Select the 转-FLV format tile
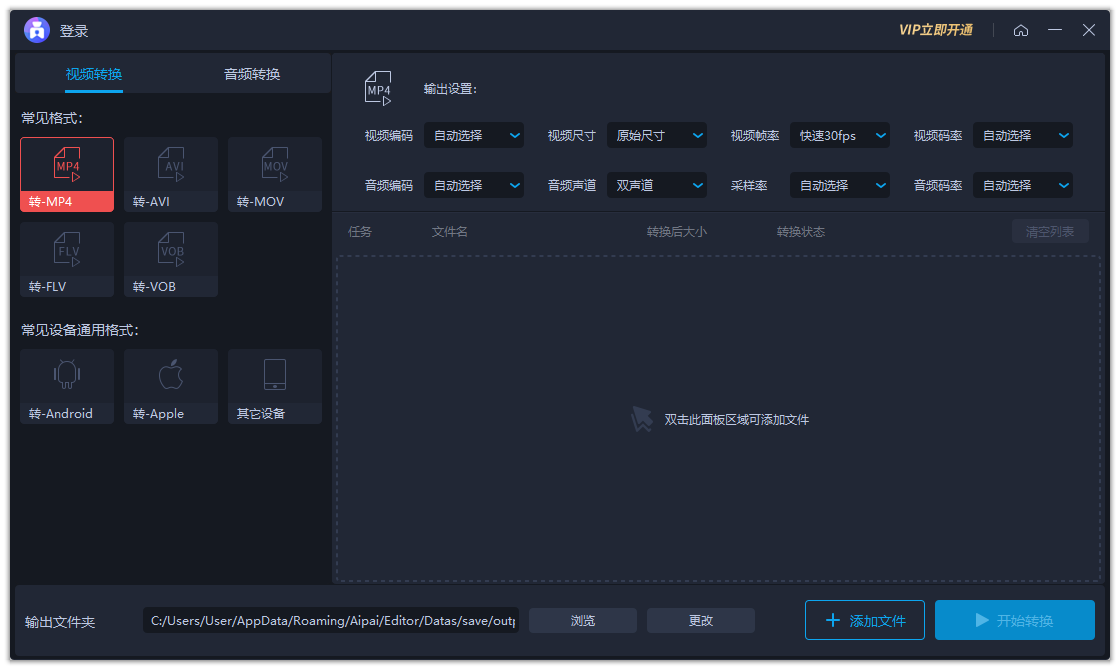 [67, 259]
